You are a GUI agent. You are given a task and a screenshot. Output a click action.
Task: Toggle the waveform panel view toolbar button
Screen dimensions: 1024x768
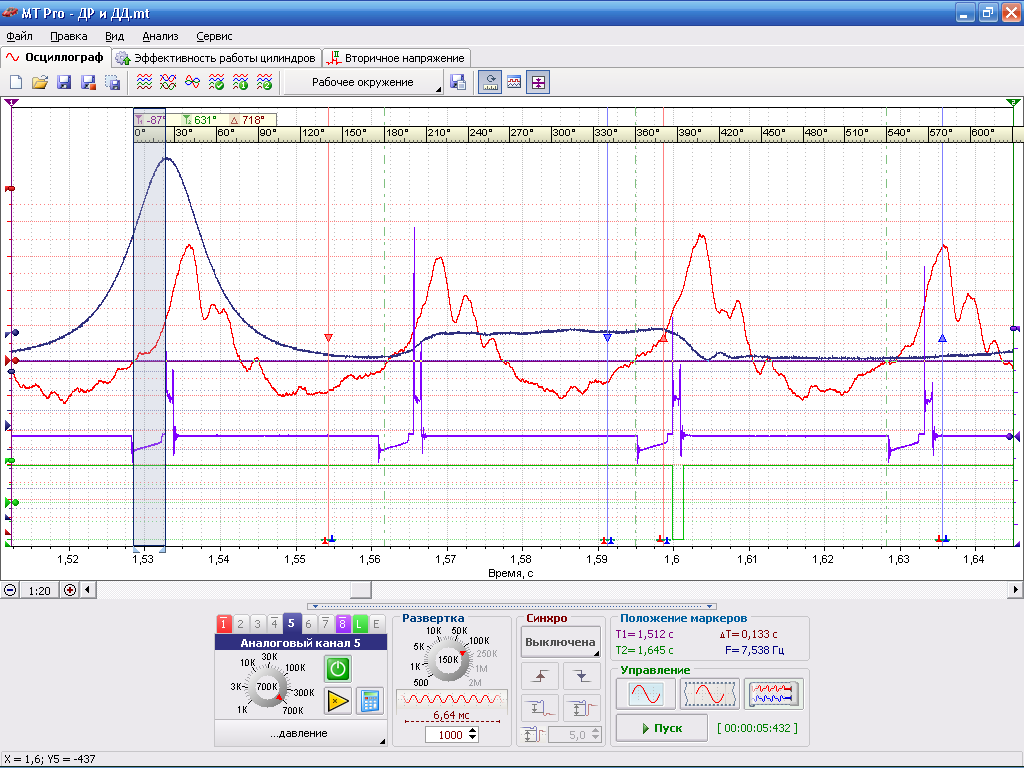pyautogui.click(x=514, y=82)
